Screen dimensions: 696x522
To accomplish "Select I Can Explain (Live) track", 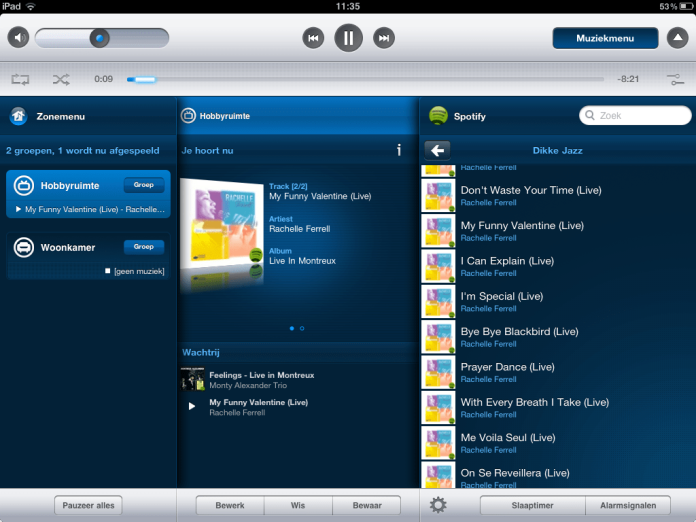I will (x=558, y=266).
